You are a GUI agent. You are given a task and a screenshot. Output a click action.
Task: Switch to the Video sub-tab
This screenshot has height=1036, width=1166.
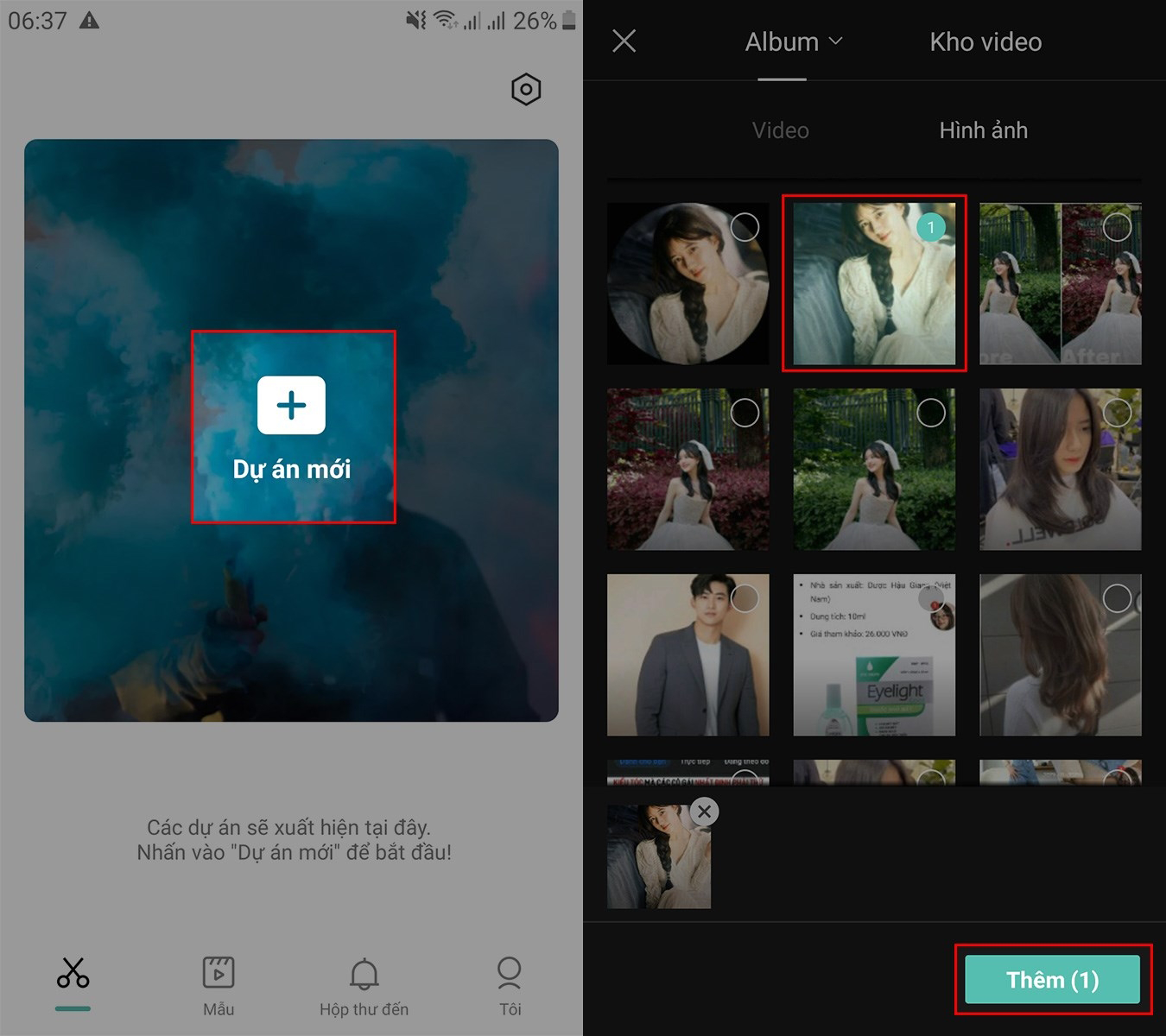(x=780, y=130)
